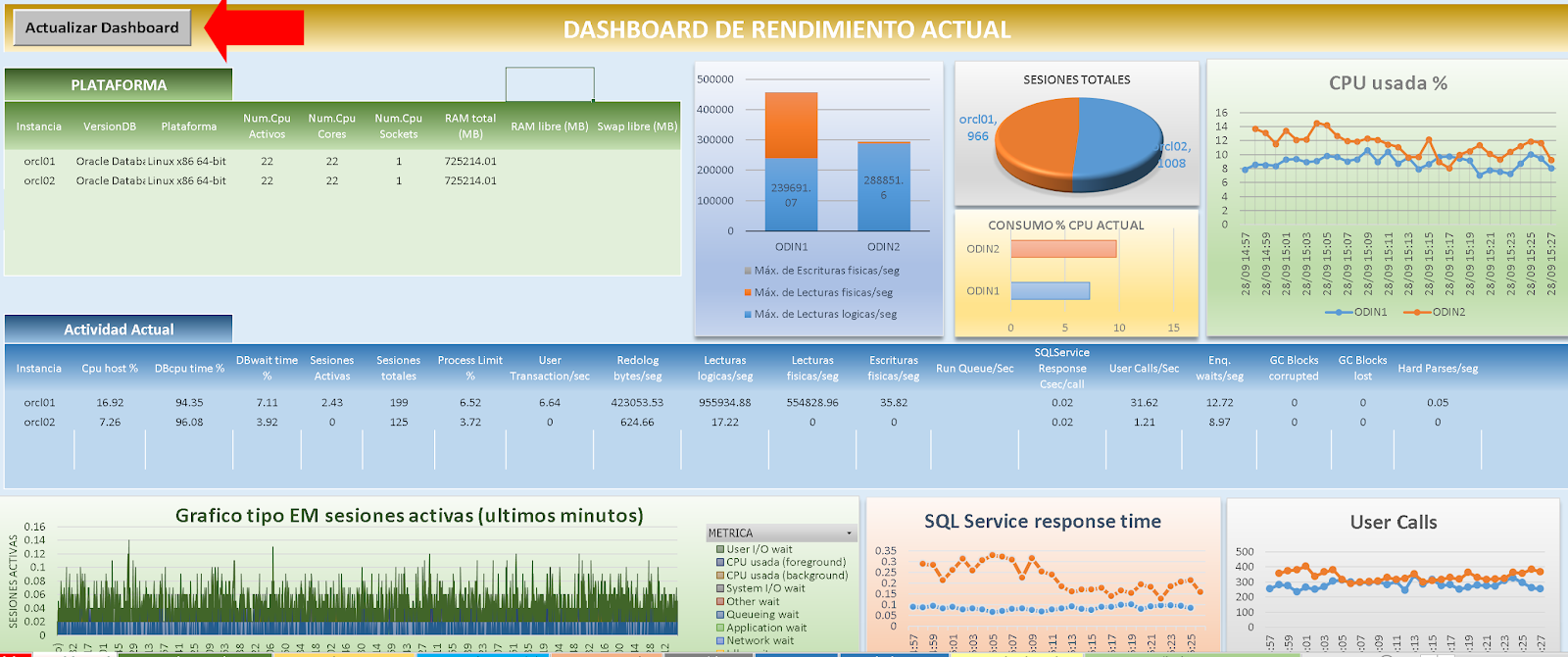Click the Cpu host % column header
The width and height of the screenshot is (1568, 657).
[110, 369]
